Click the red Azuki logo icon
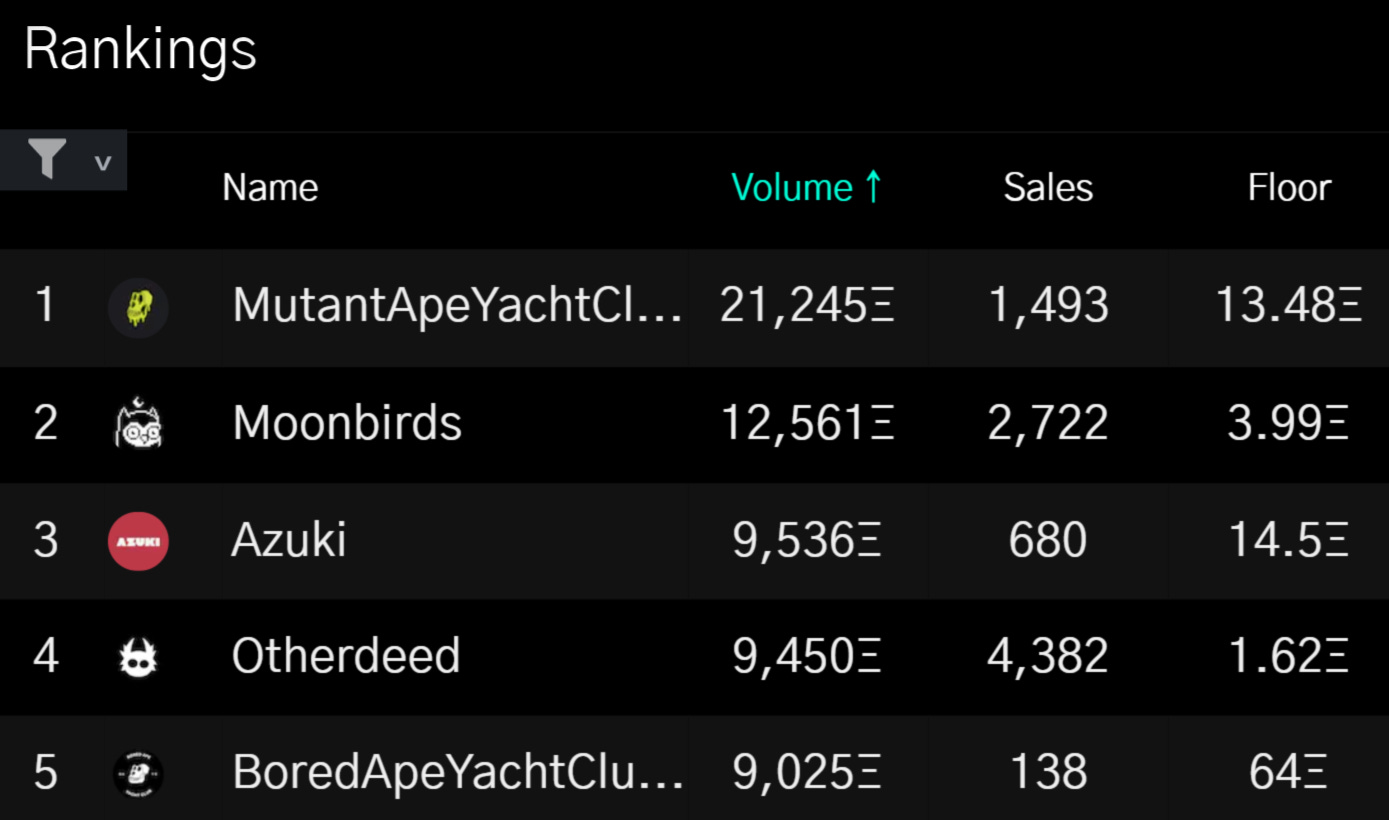Viewport: 1389px width, 820px height. pyautogui.click(x=138, y=540)
